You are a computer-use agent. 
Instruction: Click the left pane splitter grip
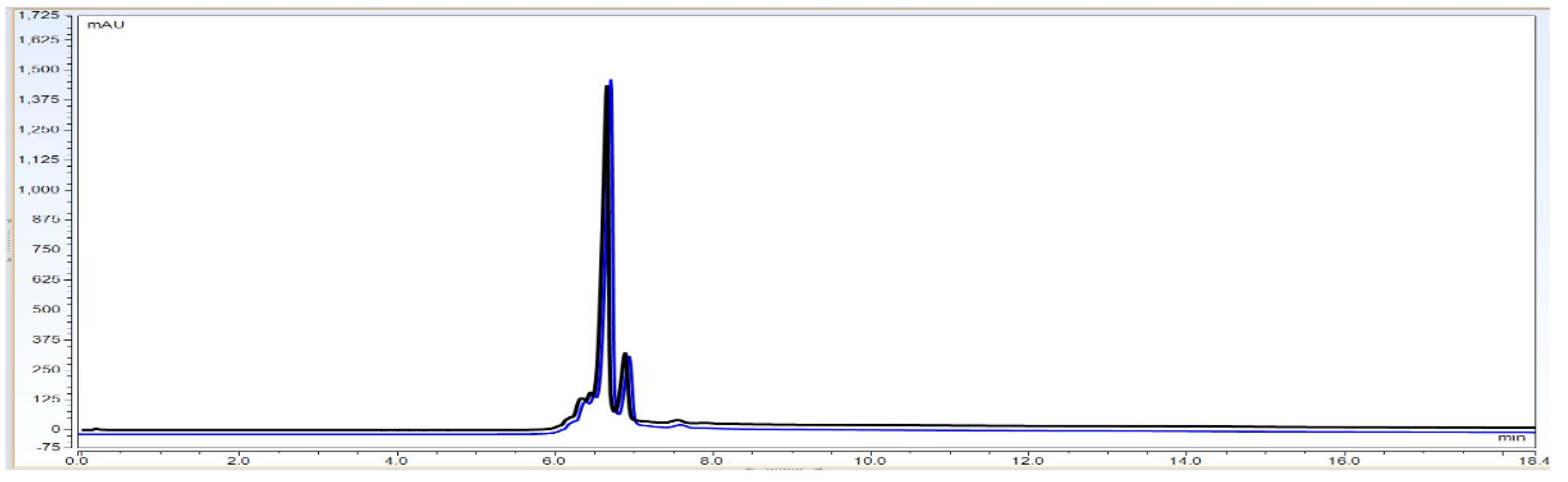(x=9, y=240)
